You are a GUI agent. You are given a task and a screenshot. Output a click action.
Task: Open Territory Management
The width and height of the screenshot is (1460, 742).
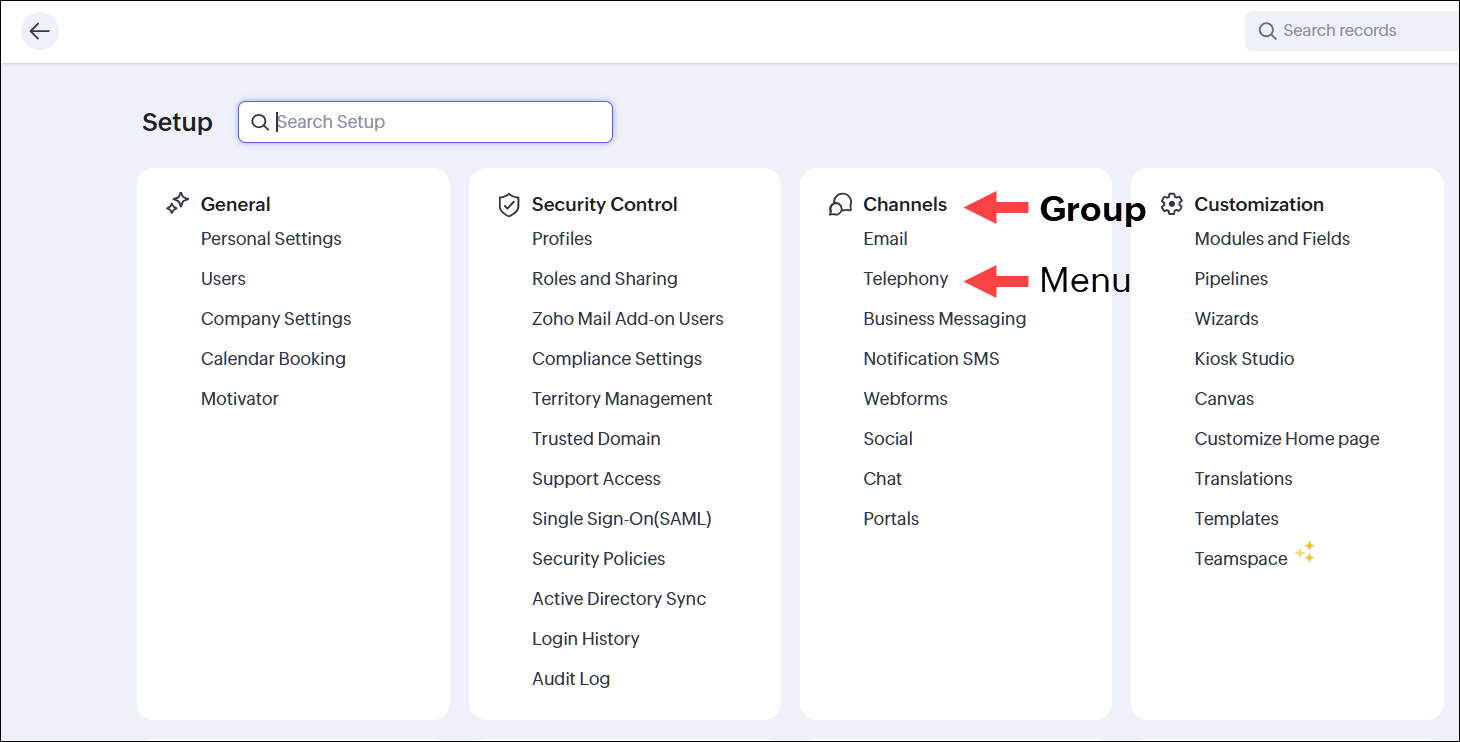622,399
